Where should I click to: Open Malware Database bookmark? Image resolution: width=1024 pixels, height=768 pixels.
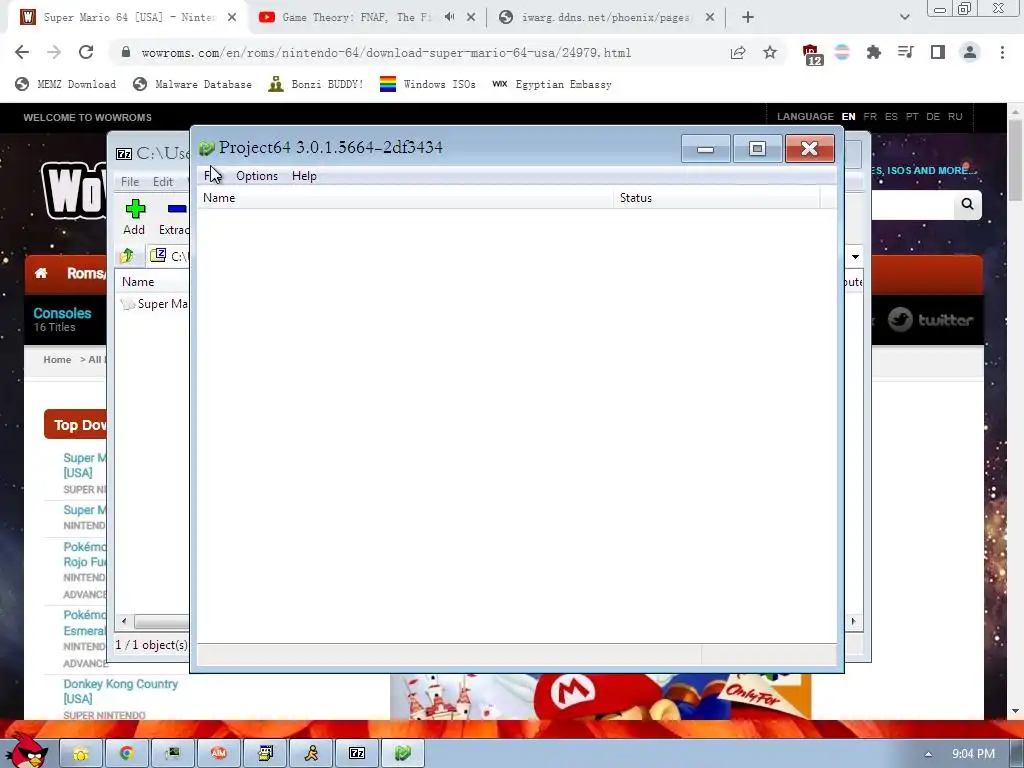(192, 84)
